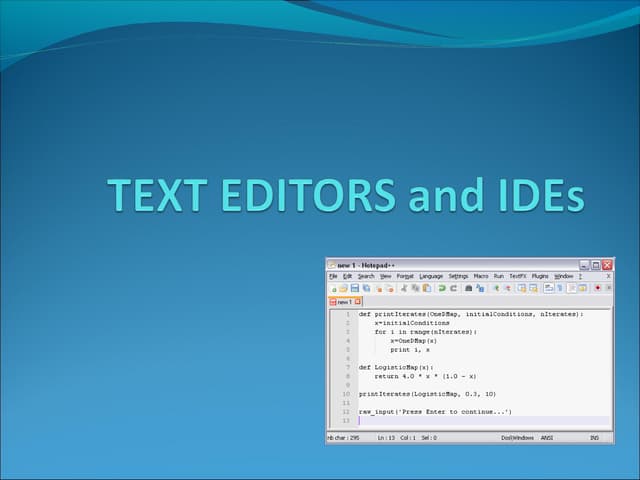The width and height of the screenshot is (640, 480).
Task: Toggle the INS insert mode indicator
Action: coord(594,438)
